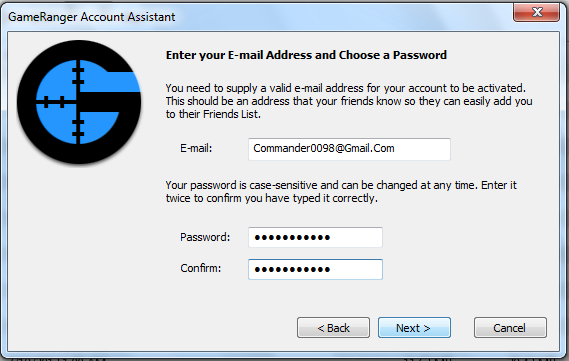Viewport: 569px width, 361px height.
Task: Cancel the account setup
Action: [510, 328]
